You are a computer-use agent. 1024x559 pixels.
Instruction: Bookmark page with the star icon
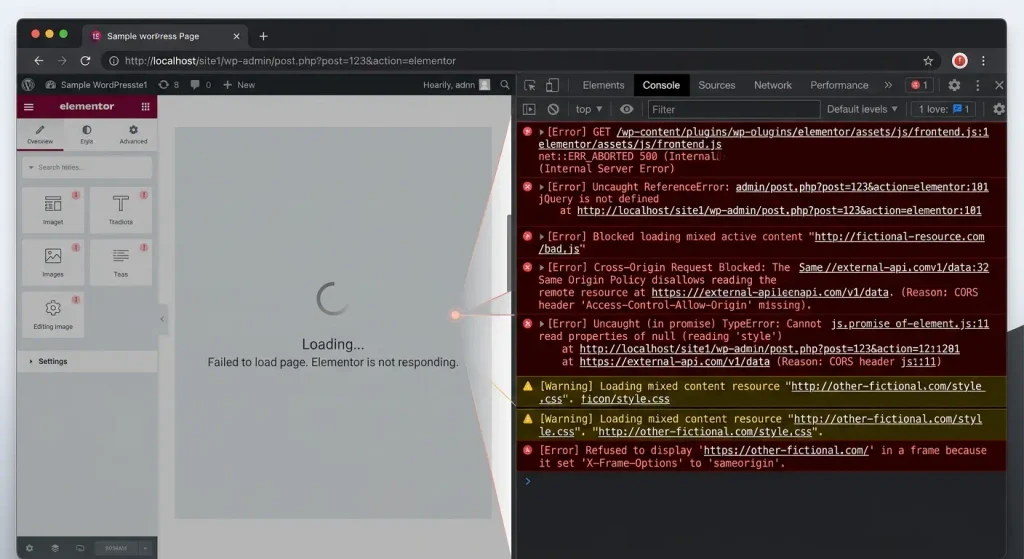click(x=928, y=61)
